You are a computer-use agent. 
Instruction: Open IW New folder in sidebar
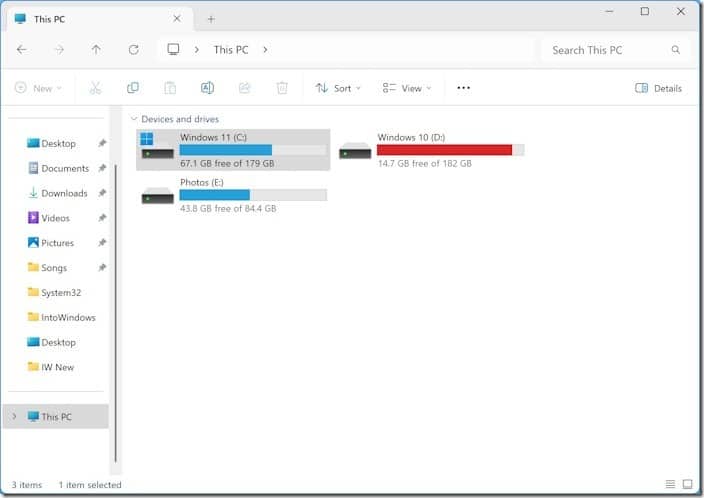tap(51, 367)
